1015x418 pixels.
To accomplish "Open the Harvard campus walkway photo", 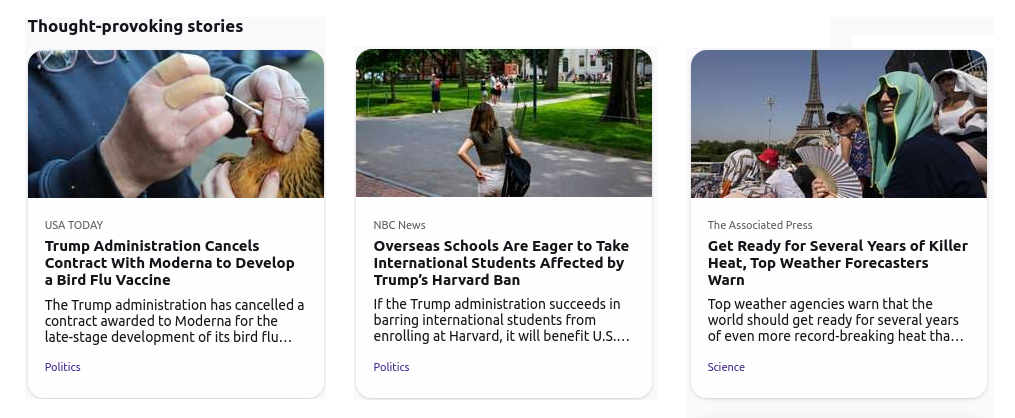I will (504, 123).
